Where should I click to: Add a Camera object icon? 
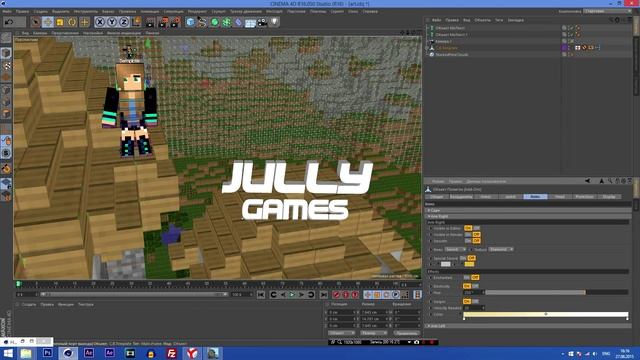(x=262, y=22)
